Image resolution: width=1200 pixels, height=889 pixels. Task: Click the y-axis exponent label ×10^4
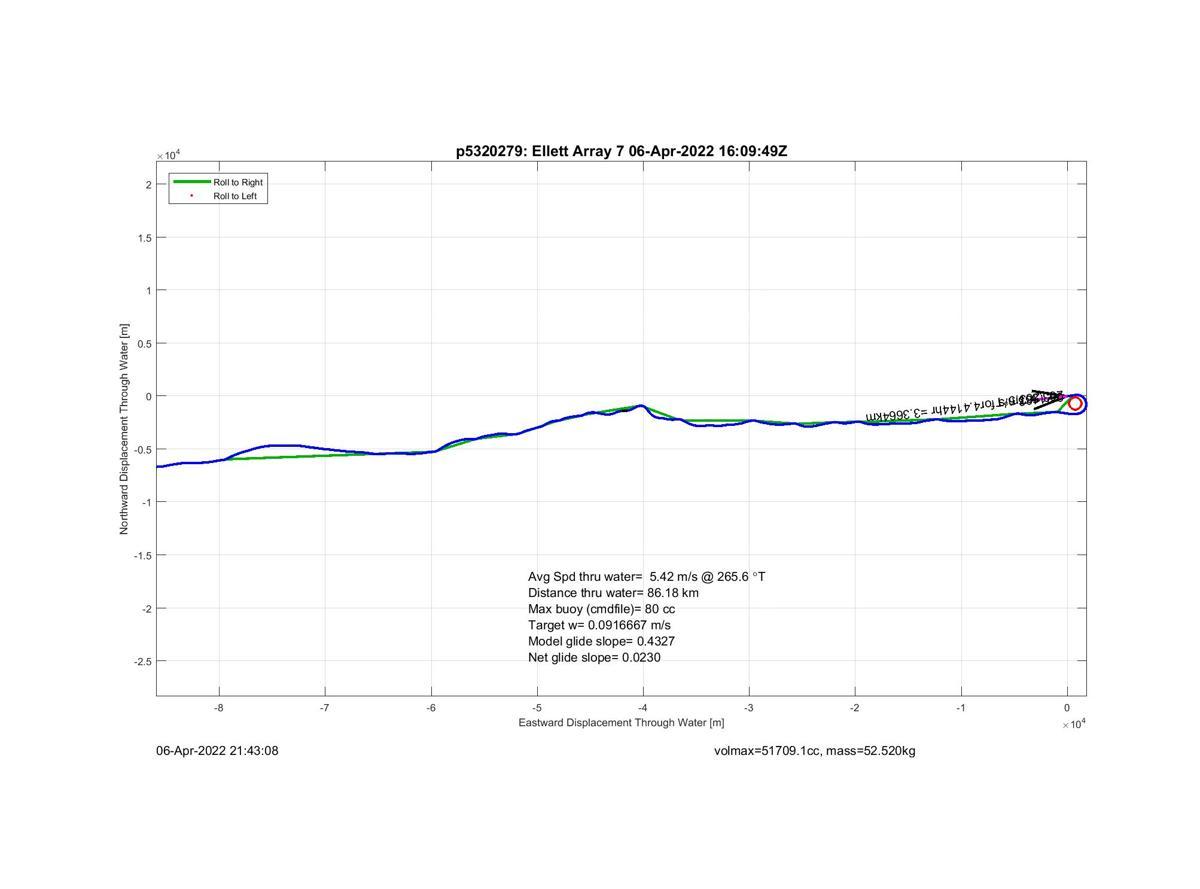pos(167,155)
